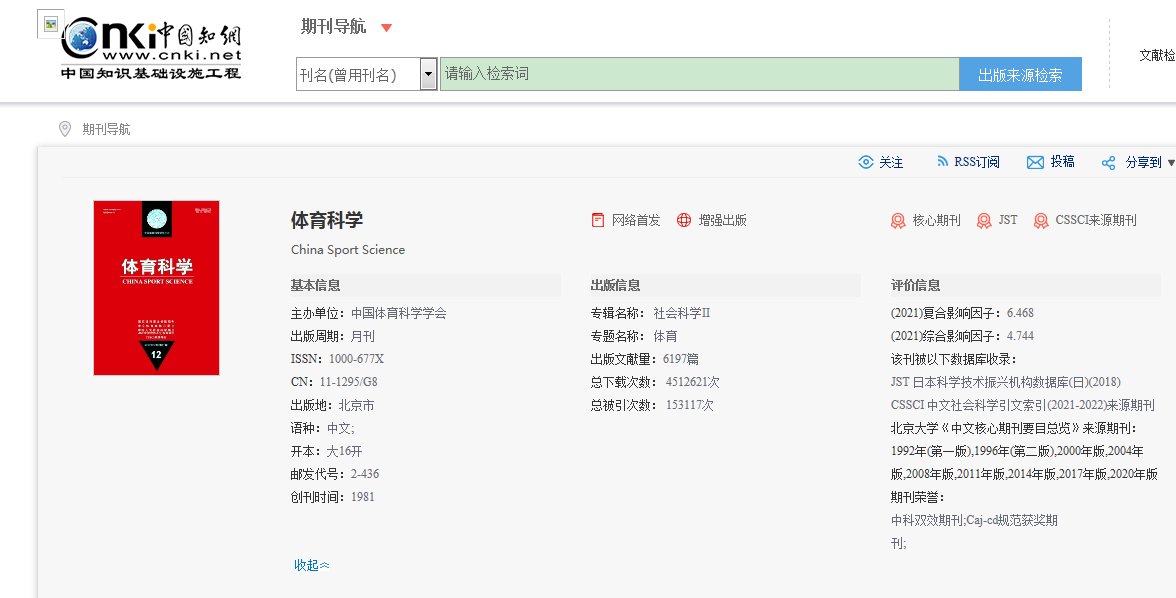This screenshot has width=1176, height=598.
Task: Click the CSSCI 中文社会科学引文索引 entry
Action: (x=1023, y=405)
